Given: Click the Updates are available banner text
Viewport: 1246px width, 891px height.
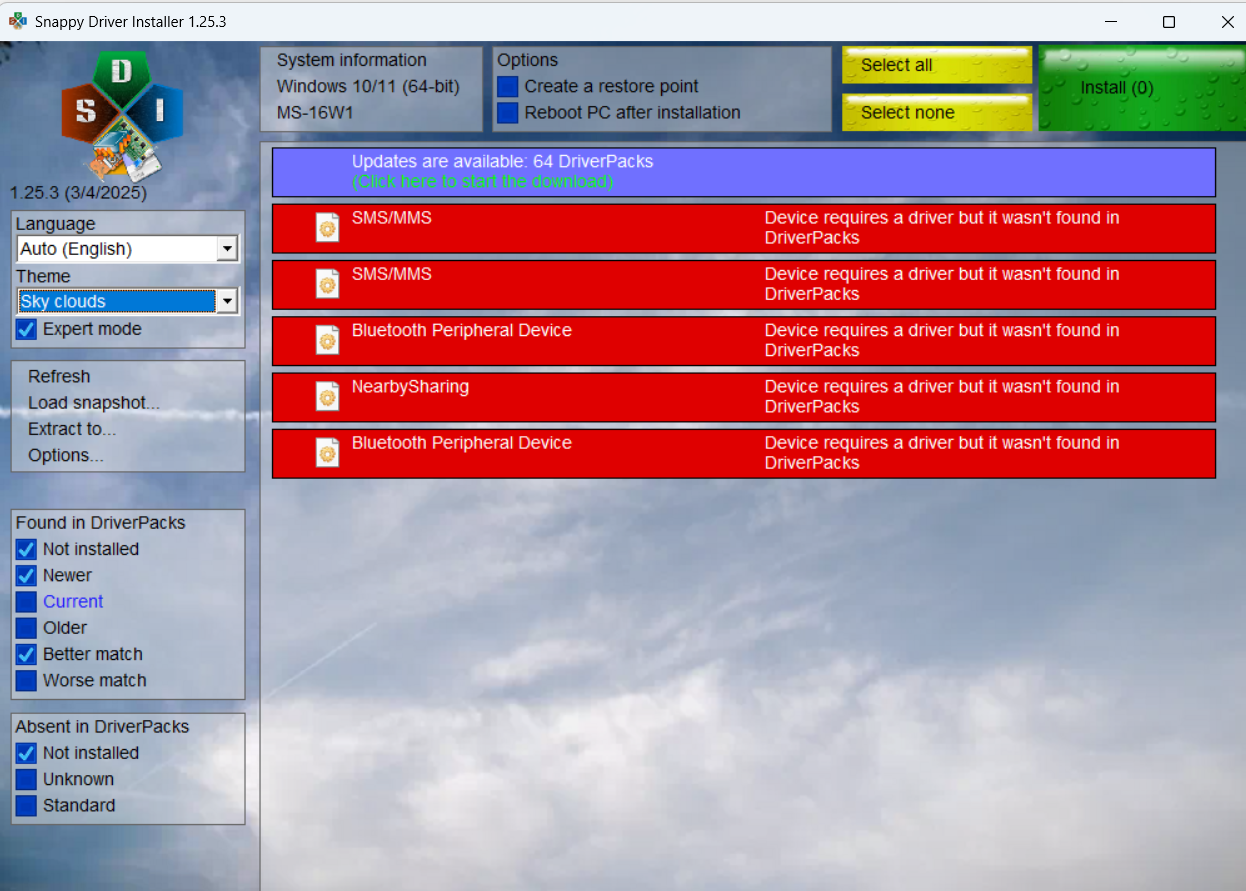Looking at the screenshot, I should click(x=502, y=161).
